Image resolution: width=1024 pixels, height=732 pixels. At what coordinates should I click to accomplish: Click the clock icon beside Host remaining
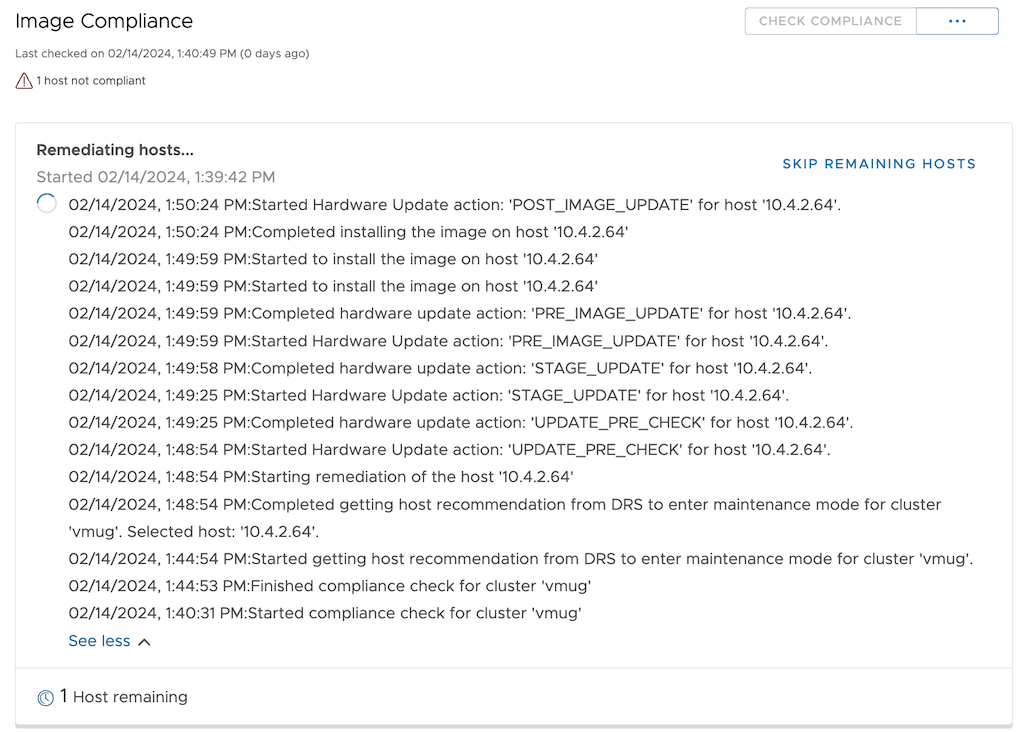coord(45,698)
